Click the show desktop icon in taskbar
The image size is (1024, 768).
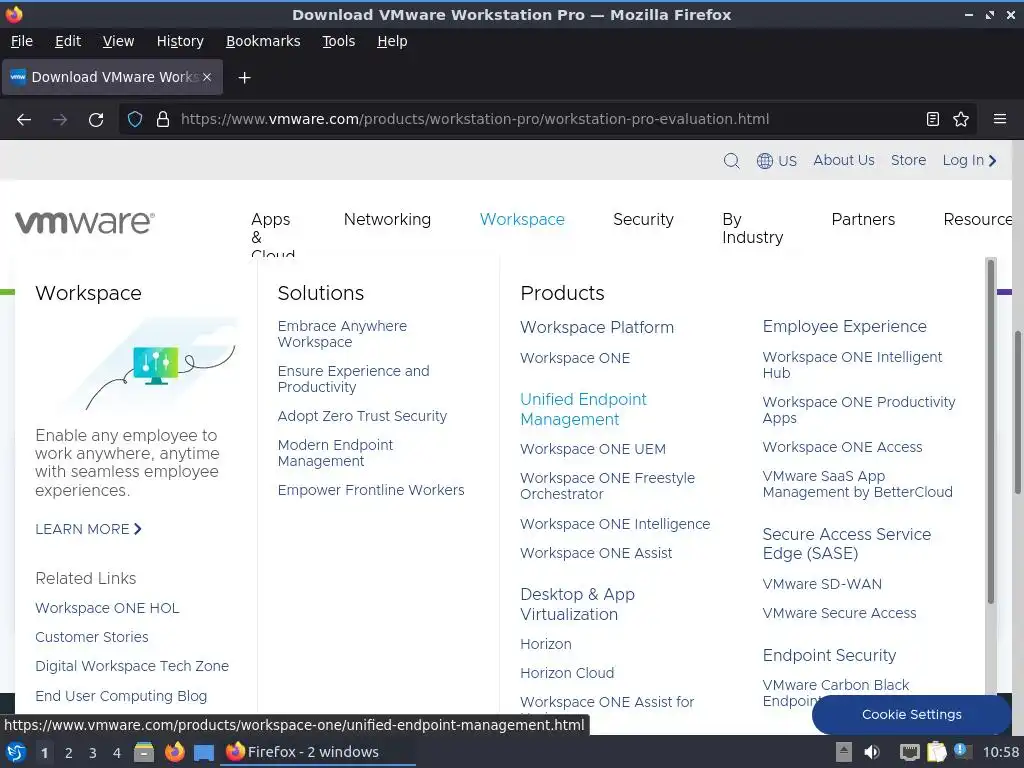pyautogui.click(x=204, y=752)
